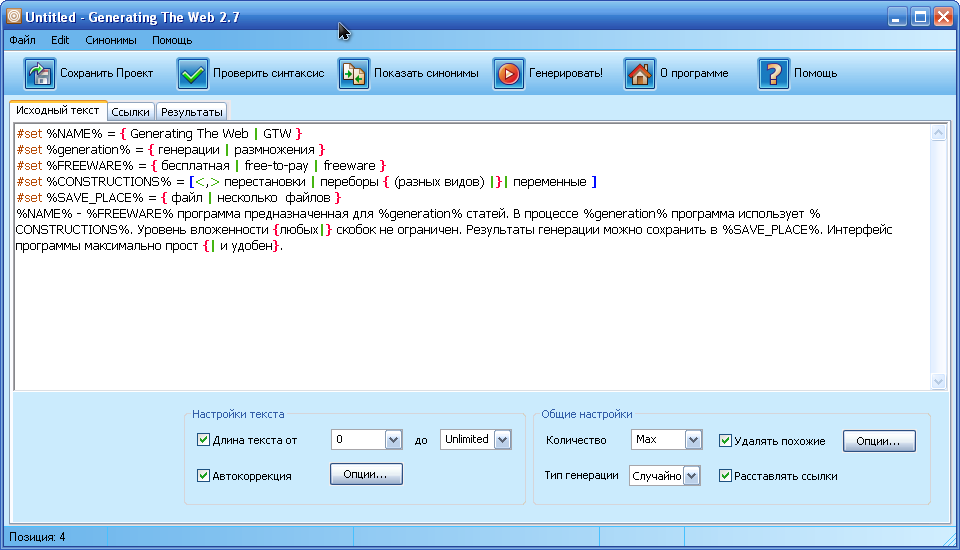This screenshot has width=960, height=550.
Task: Click the scroll up arrow of text editor
Action: tap(939, 133)
